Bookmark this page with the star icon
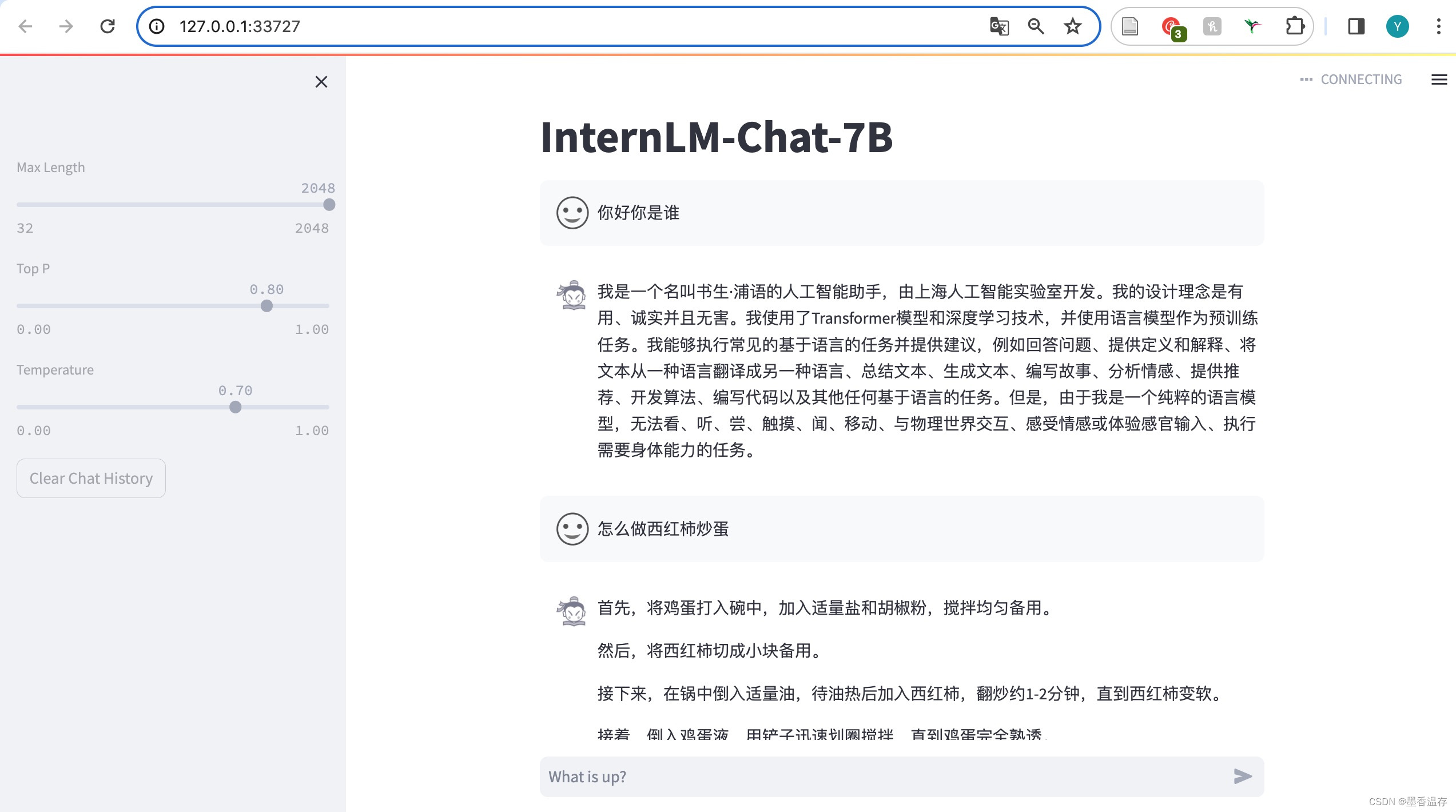This screenshot has width=1456, height=812. pos(1073,26)
